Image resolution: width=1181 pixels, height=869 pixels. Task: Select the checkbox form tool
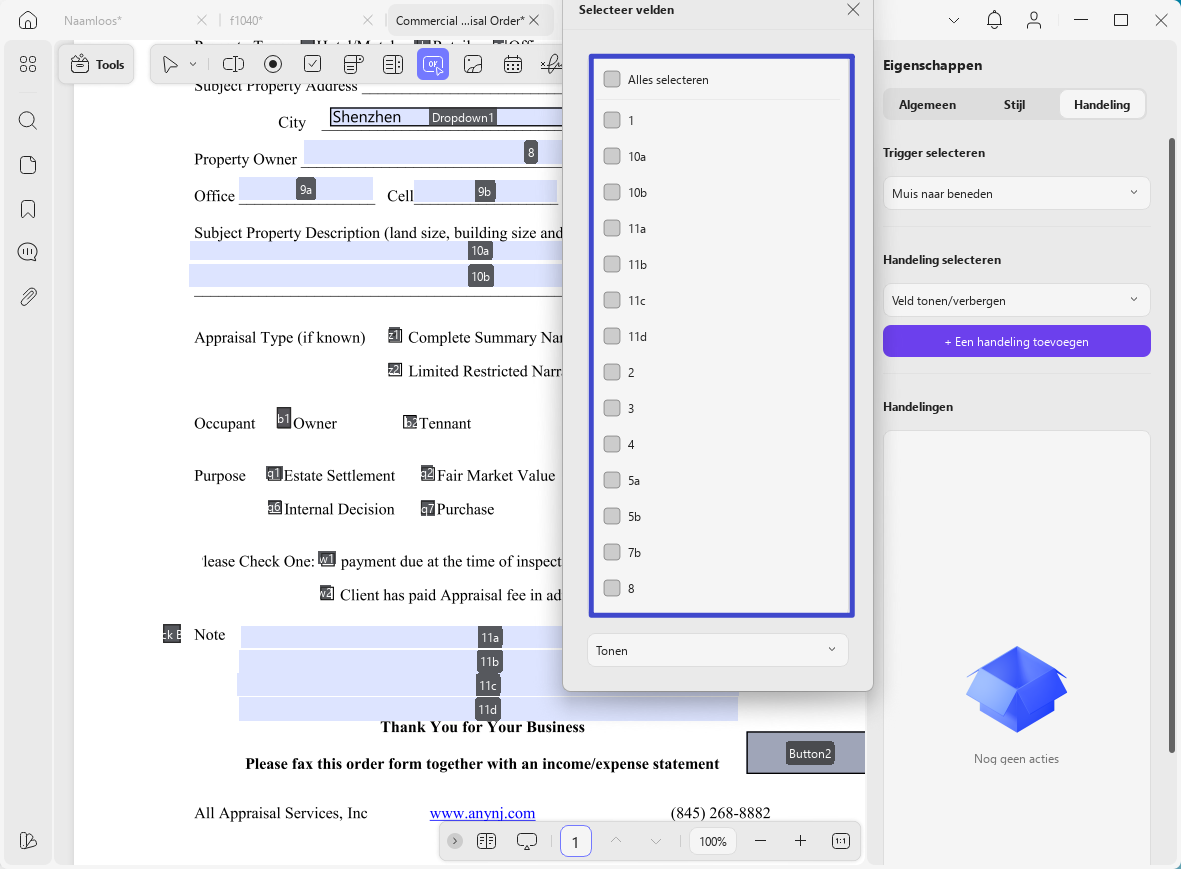313,65
